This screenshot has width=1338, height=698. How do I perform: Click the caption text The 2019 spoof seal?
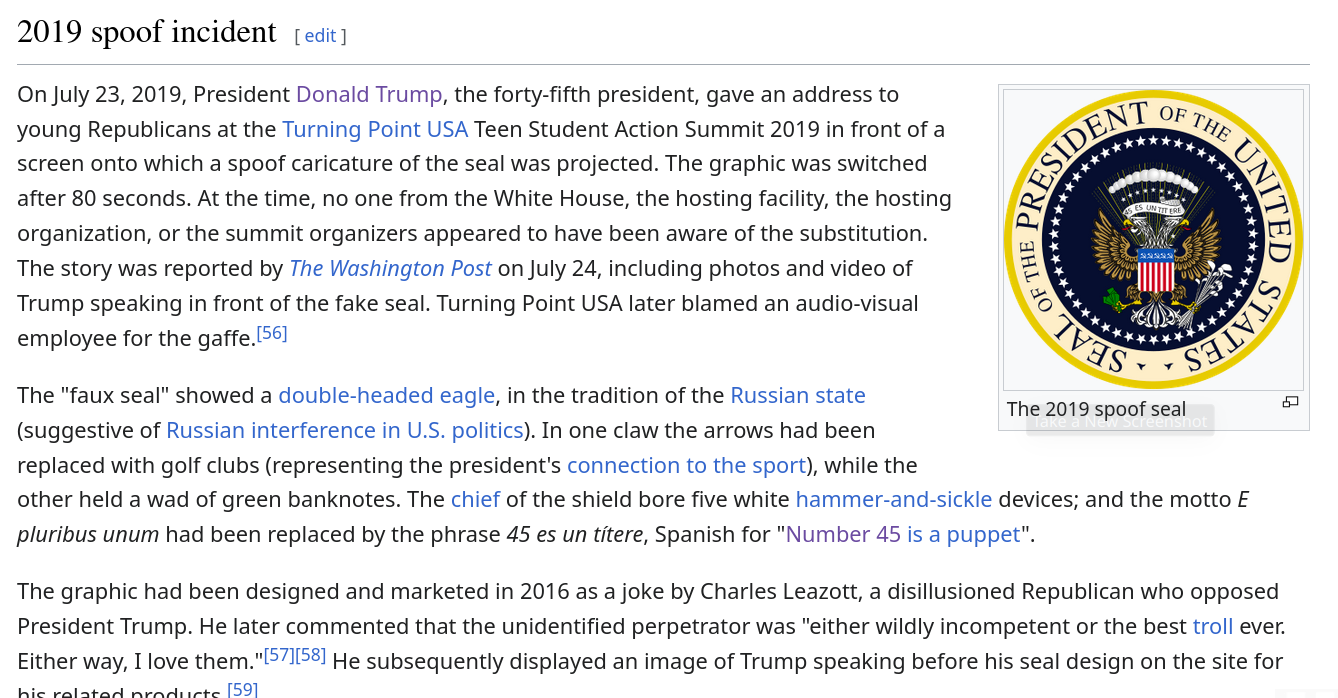click(x=1096, y=409)
